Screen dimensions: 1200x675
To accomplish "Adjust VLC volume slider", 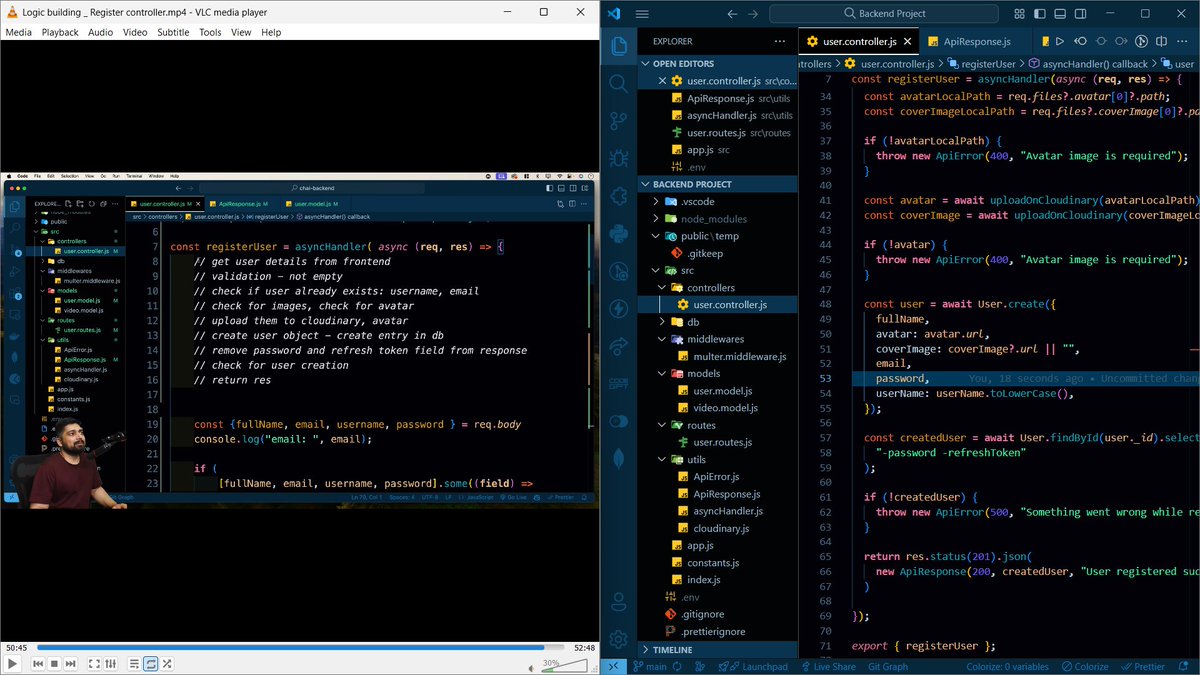I will (x=563, y=664).
